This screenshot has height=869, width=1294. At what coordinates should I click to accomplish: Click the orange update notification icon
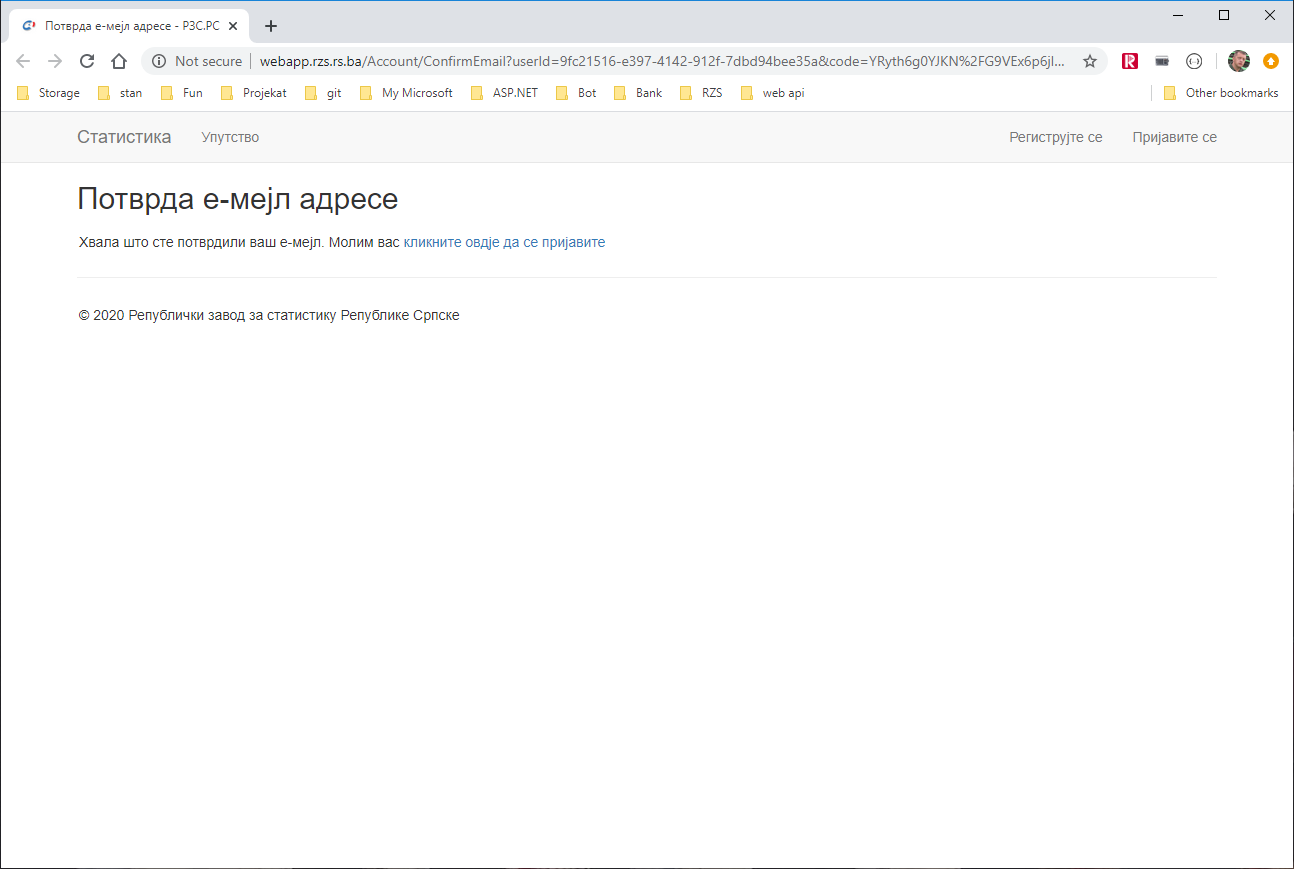pos(1271,61)
